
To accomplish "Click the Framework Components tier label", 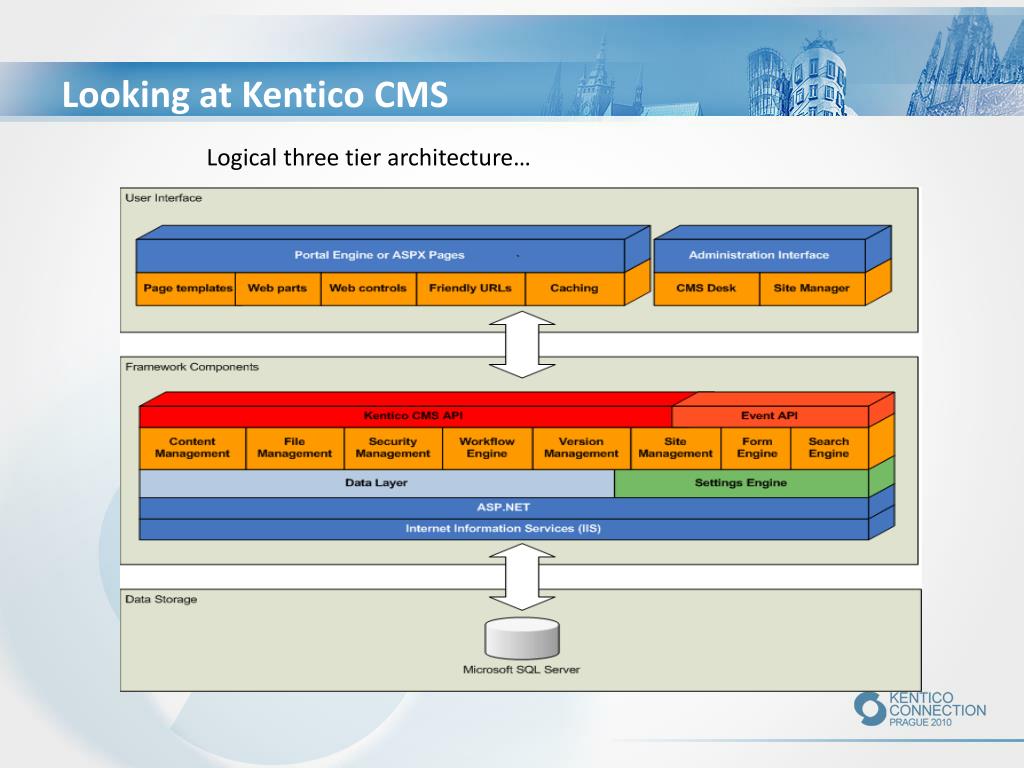I will coord(192,367).
